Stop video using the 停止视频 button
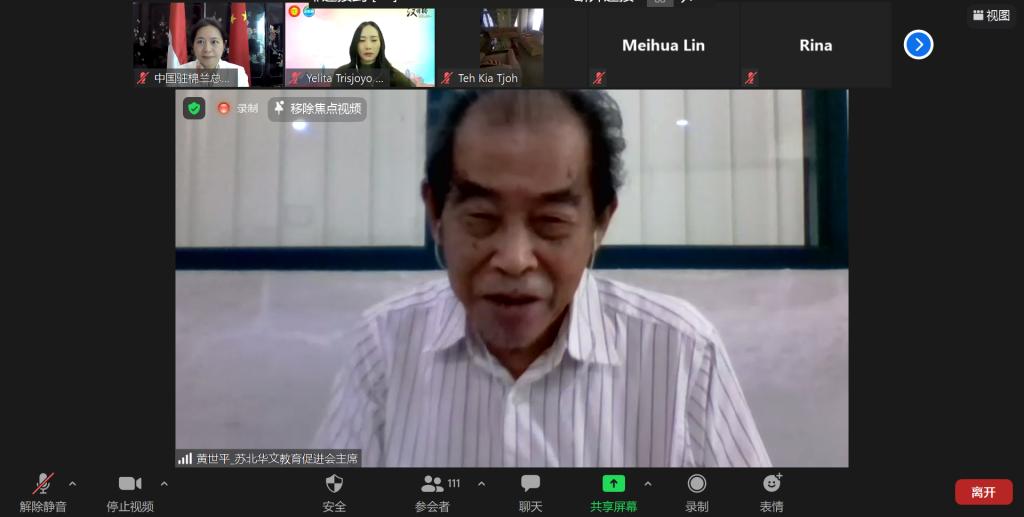 click(130, 492)
